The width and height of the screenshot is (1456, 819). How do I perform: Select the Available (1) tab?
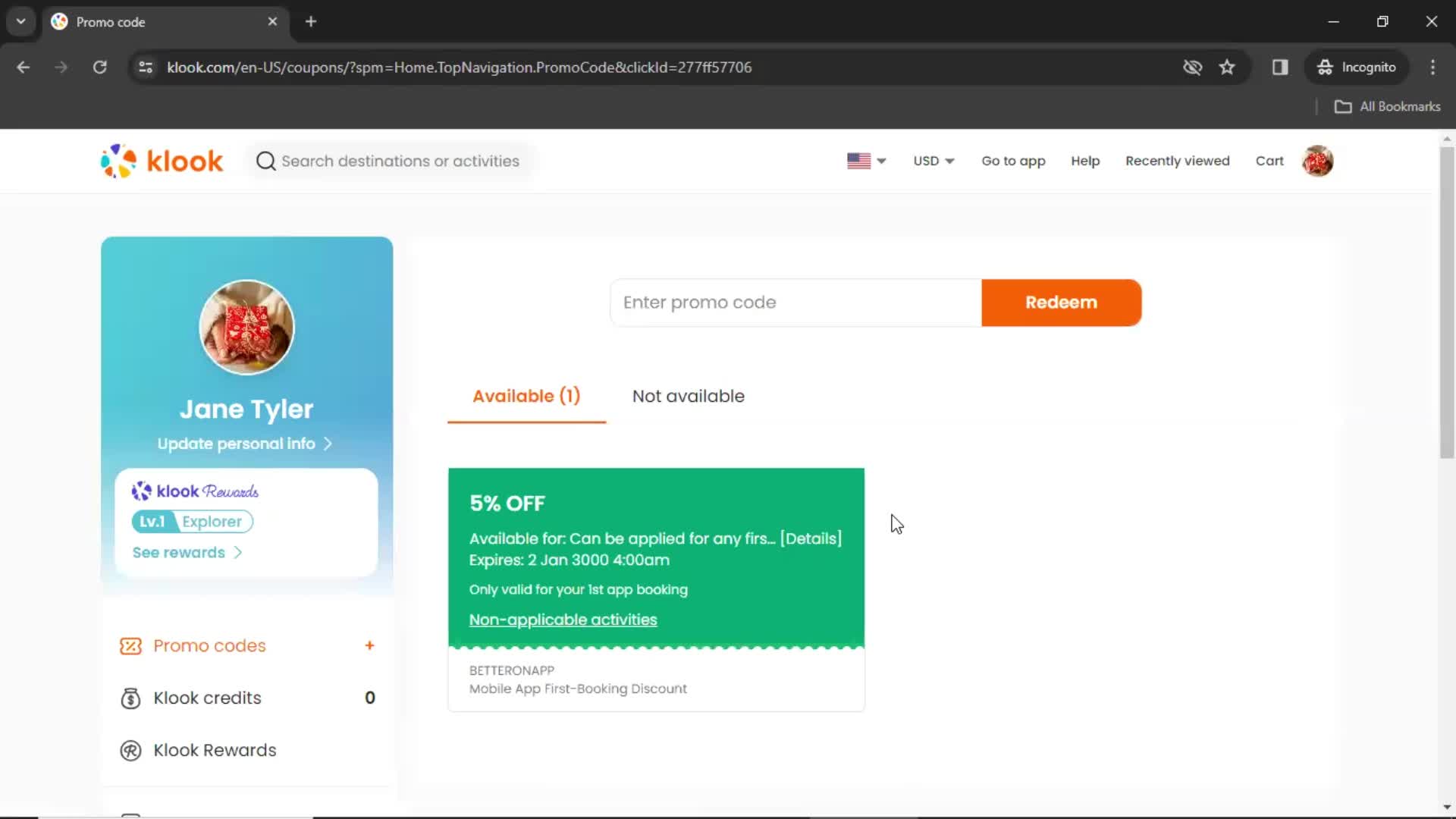pos(526,396)
